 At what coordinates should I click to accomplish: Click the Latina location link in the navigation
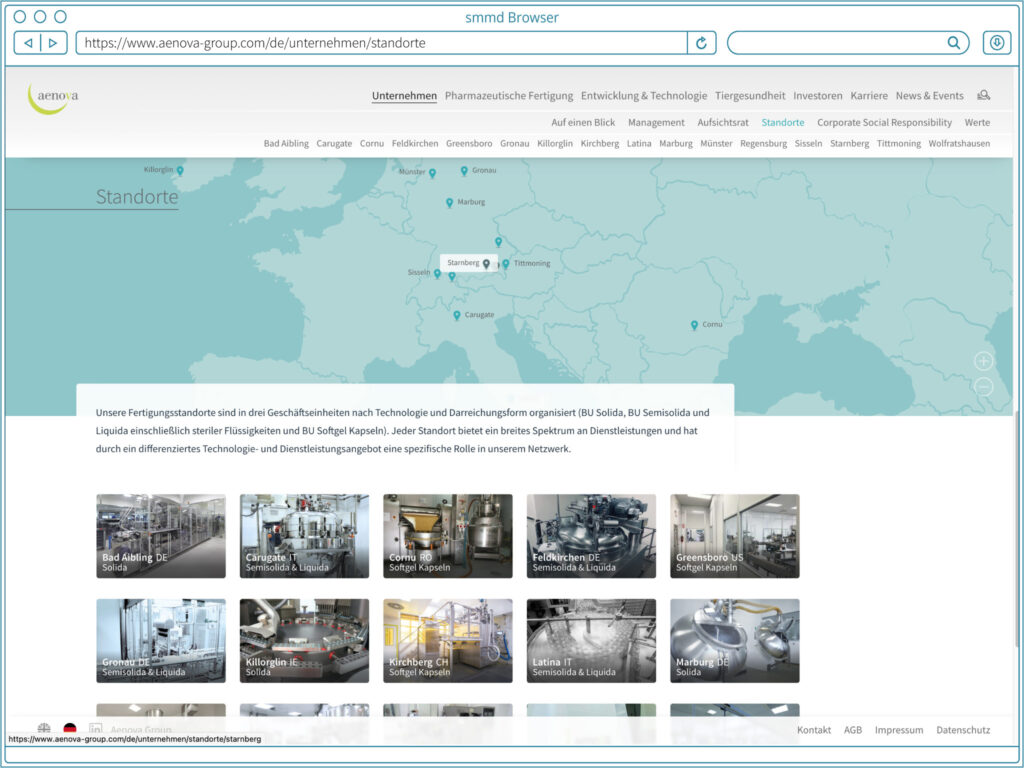click(x=639, y=144)
